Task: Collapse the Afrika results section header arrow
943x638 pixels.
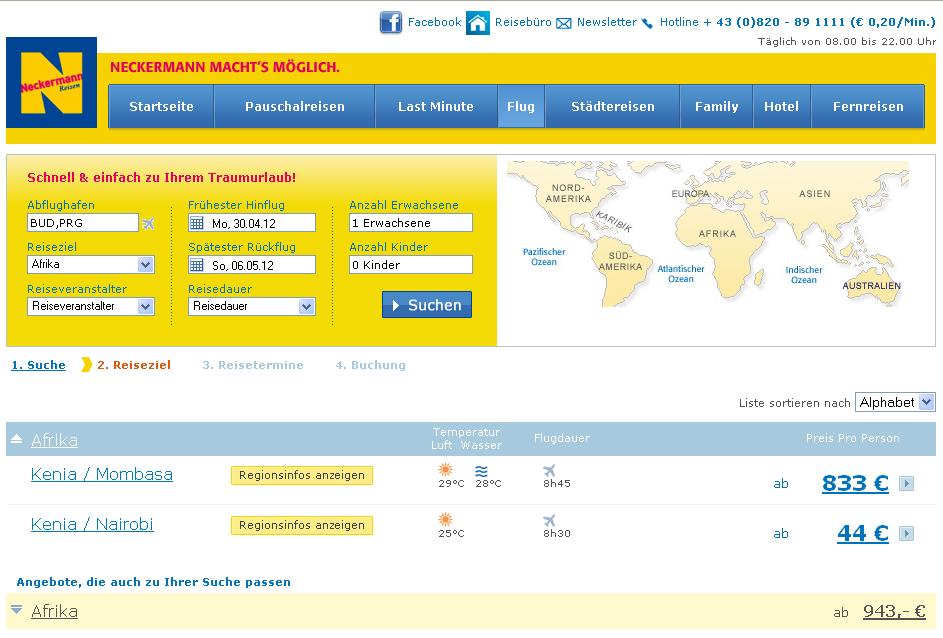Action: [17, 440]
